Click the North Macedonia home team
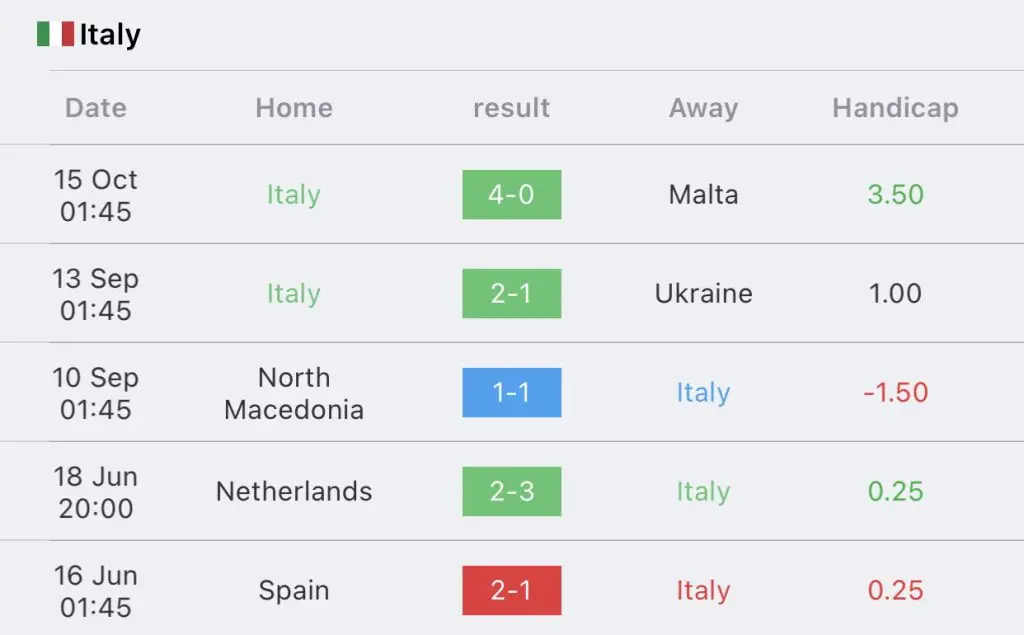 tap(294, 393)
